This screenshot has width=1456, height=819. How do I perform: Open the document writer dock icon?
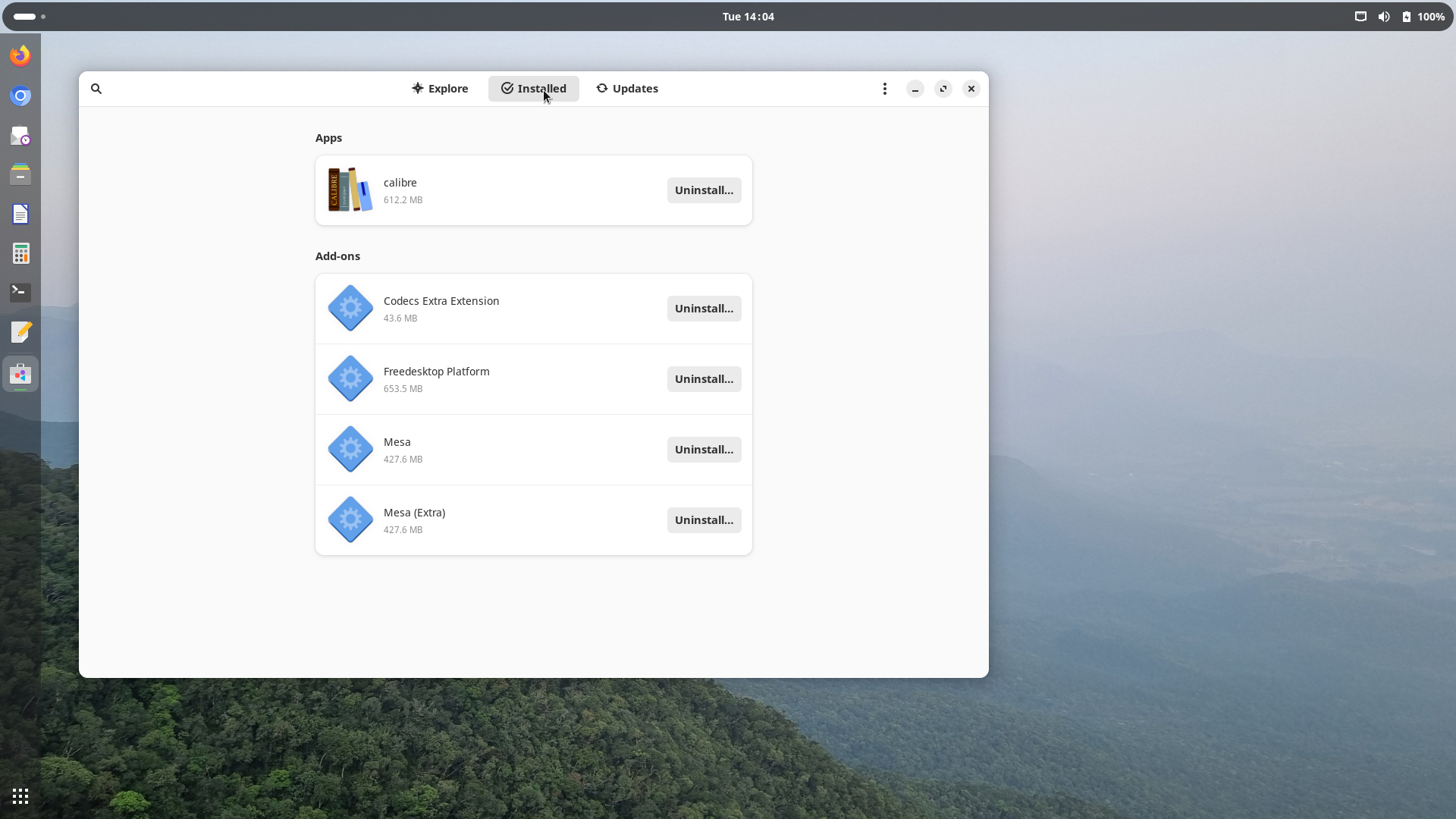(x=20, y=214)
